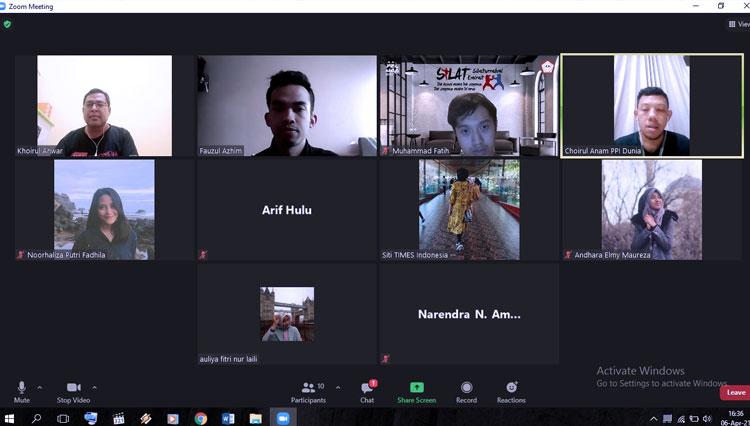750x426 pixels.
Task: Select Arif Hulu participant tile
Action: (287, 210)
